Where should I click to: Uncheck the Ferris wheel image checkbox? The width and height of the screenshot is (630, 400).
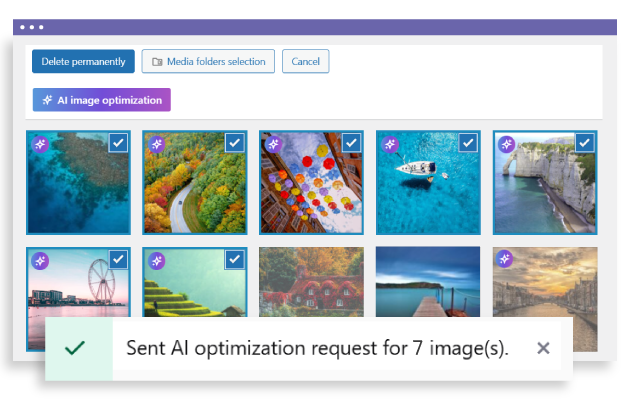coord(118,259)
